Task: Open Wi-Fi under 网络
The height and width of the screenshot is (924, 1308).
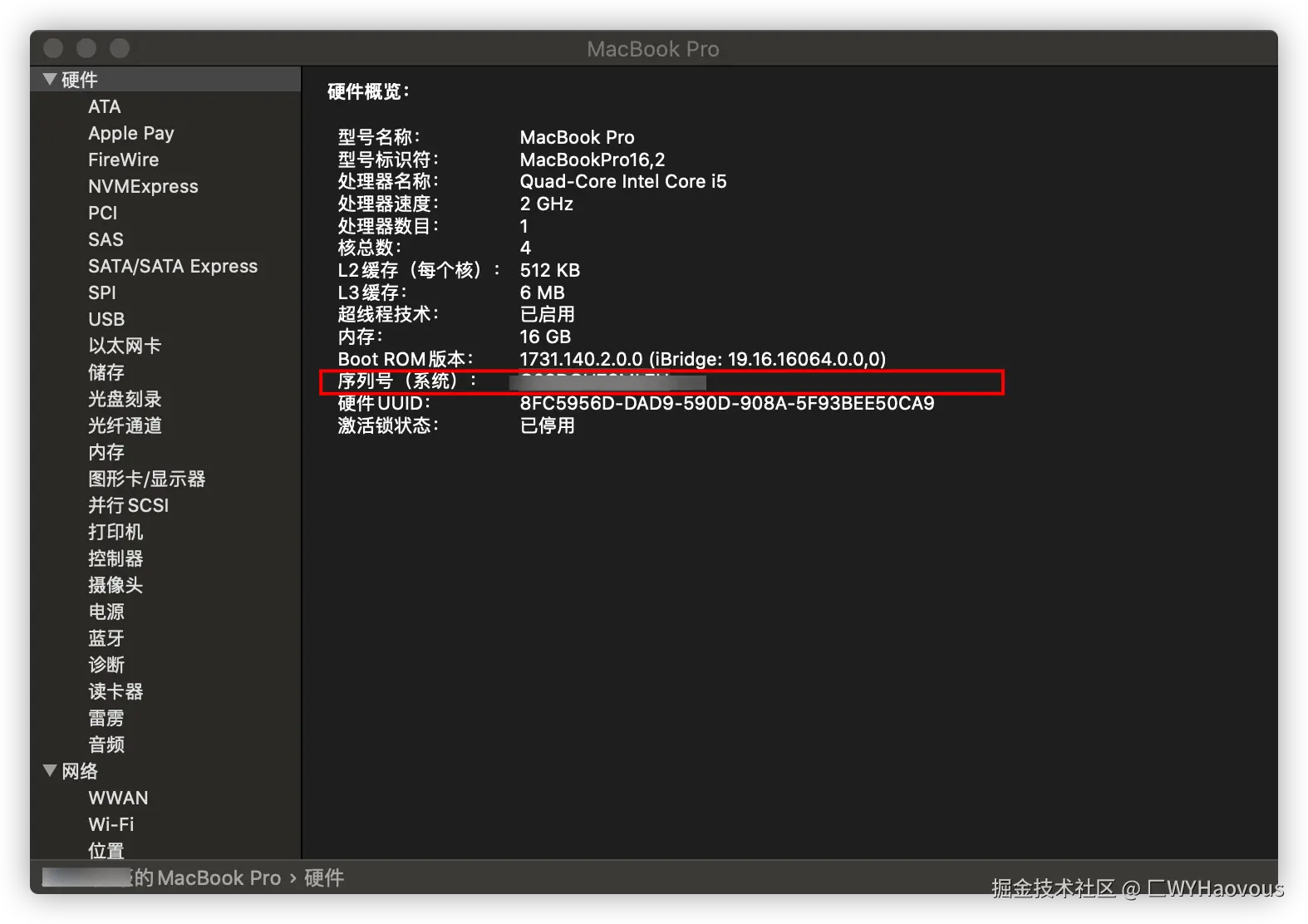Action: (111, 824)
